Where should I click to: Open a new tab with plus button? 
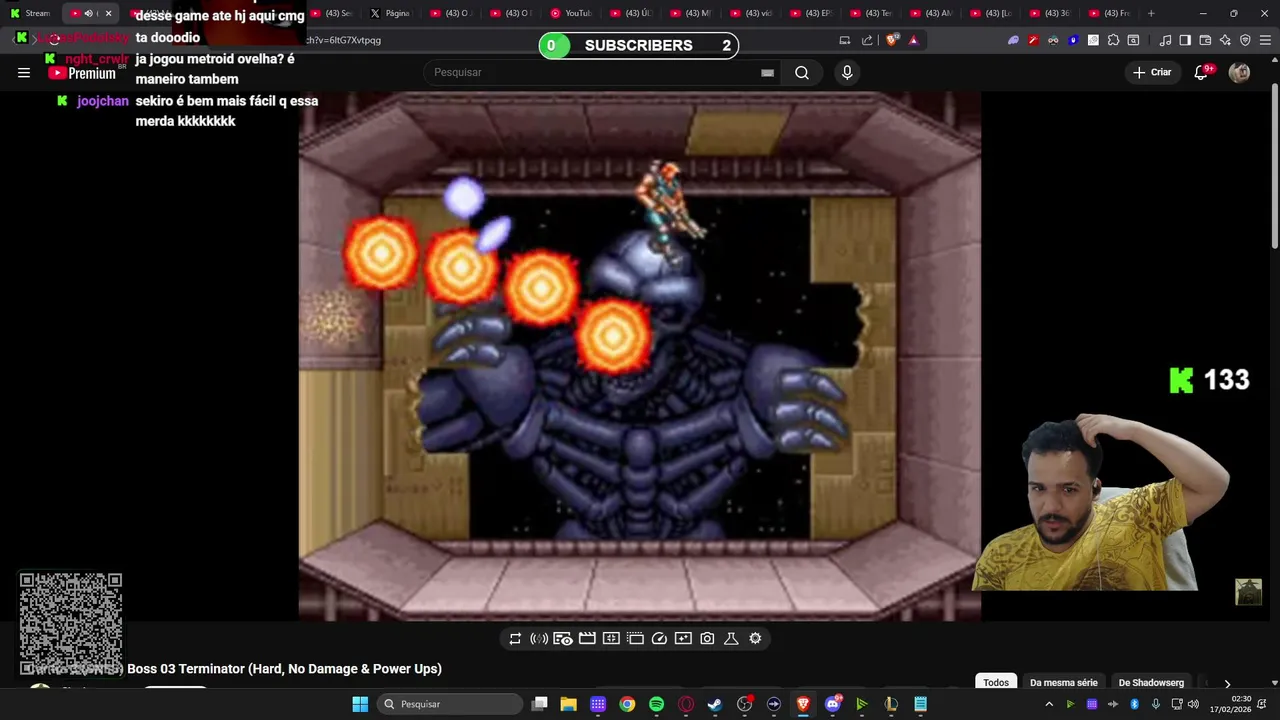coord(1151,13)
